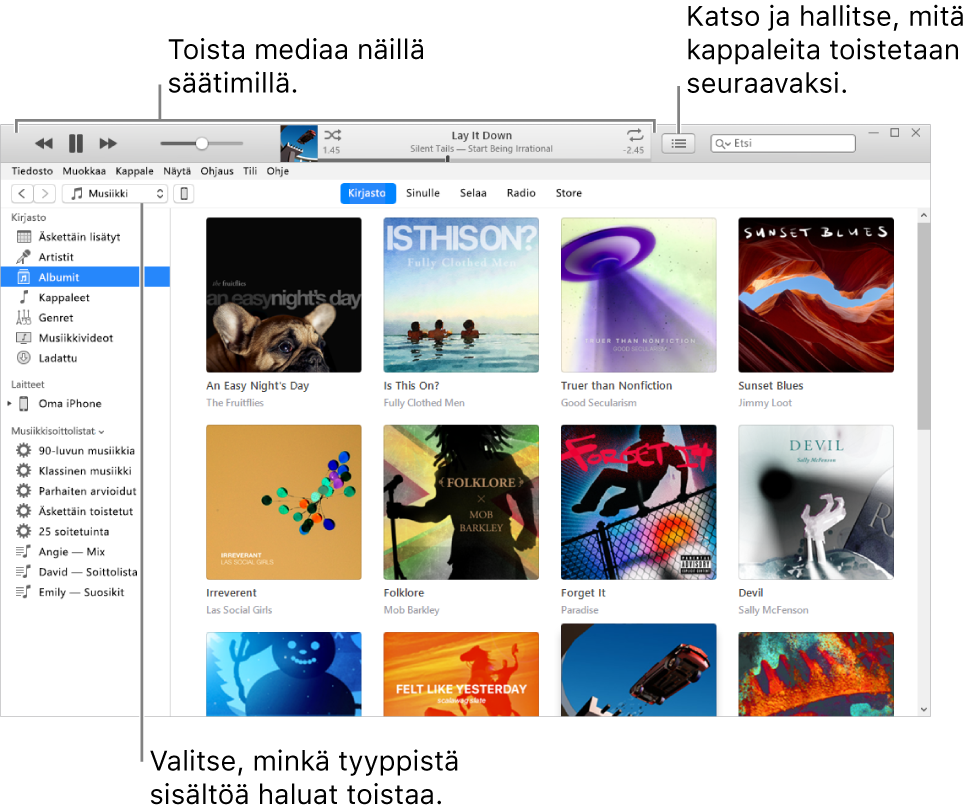The width and height of the screenshot is (971, 811).
Task: Open the Tili menu
Action: point(250,171)
